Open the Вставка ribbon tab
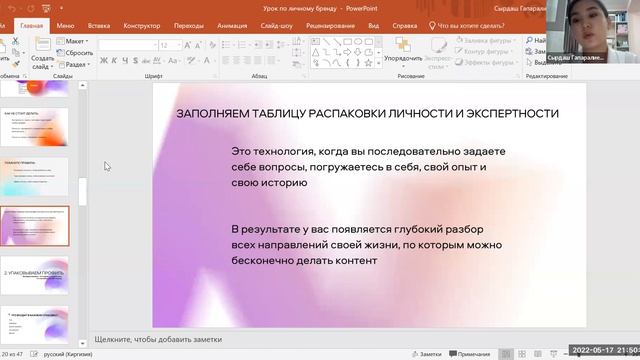 point(99,26)
